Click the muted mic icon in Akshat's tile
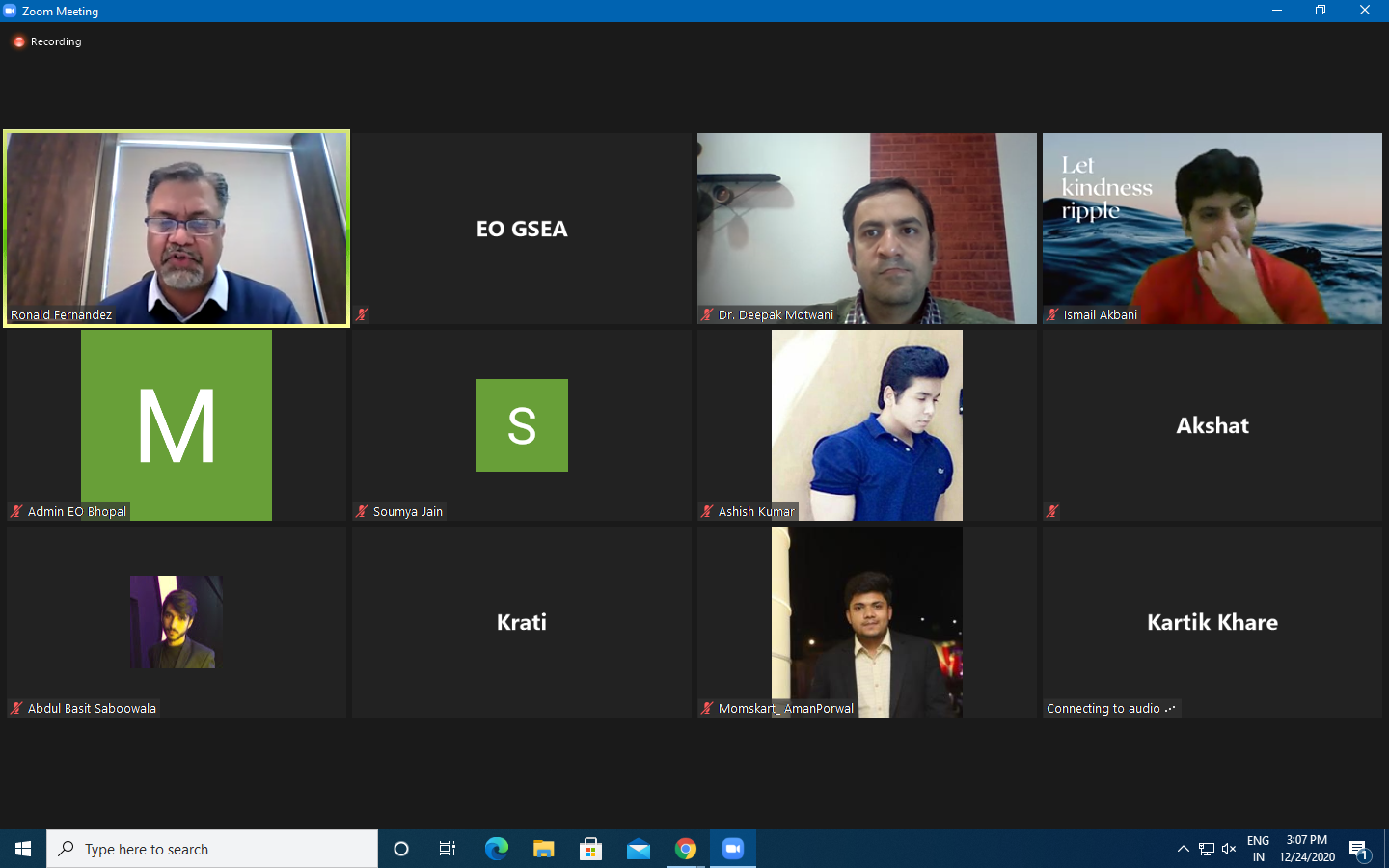Viewport: 1389px width, 868px height. pos(1052,511)
